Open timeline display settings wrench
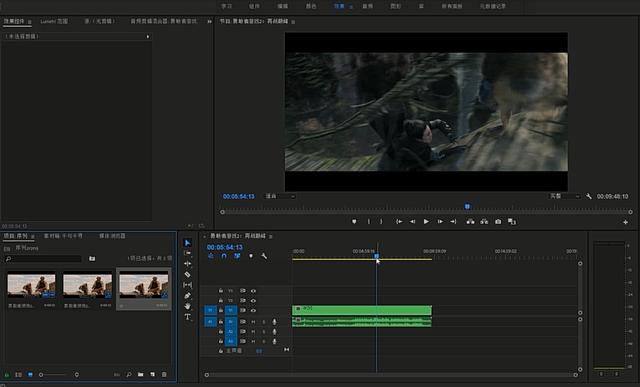This screenshot has height=387, width=640. point(264,256)
